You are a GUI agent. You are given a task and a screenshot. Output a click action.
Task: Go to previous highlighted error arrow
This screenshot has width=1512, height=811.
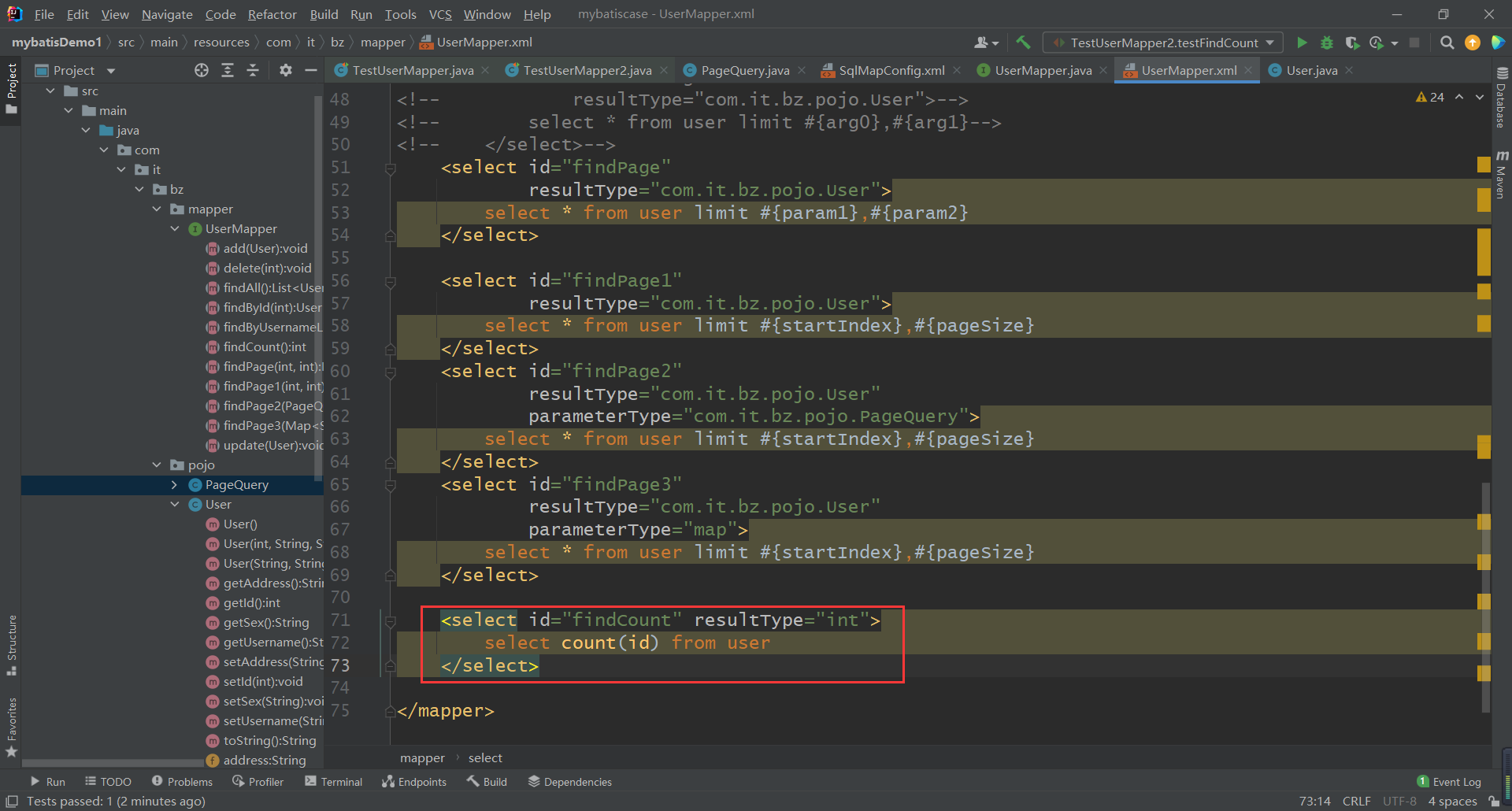click(x=1459, y=97)
